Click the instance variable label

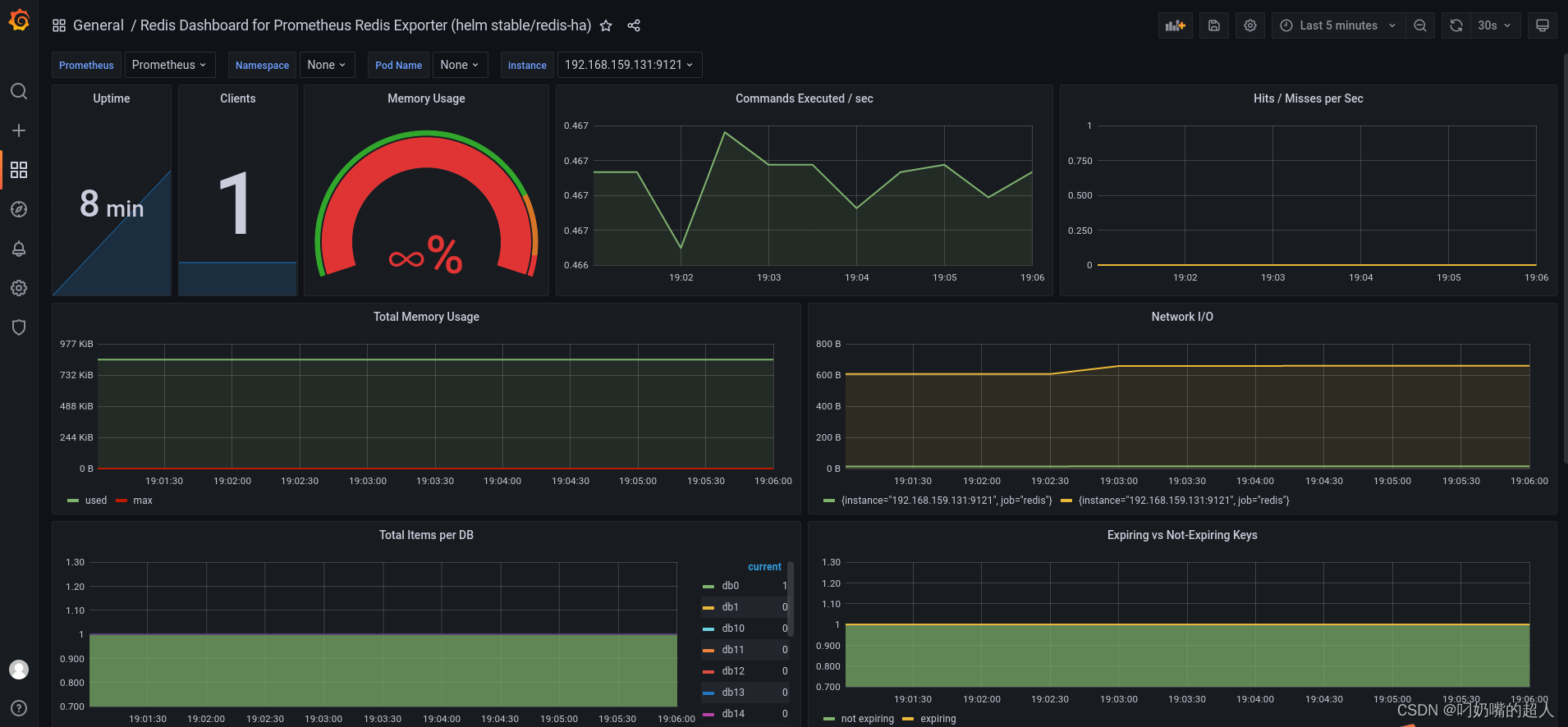pos(527,65)
